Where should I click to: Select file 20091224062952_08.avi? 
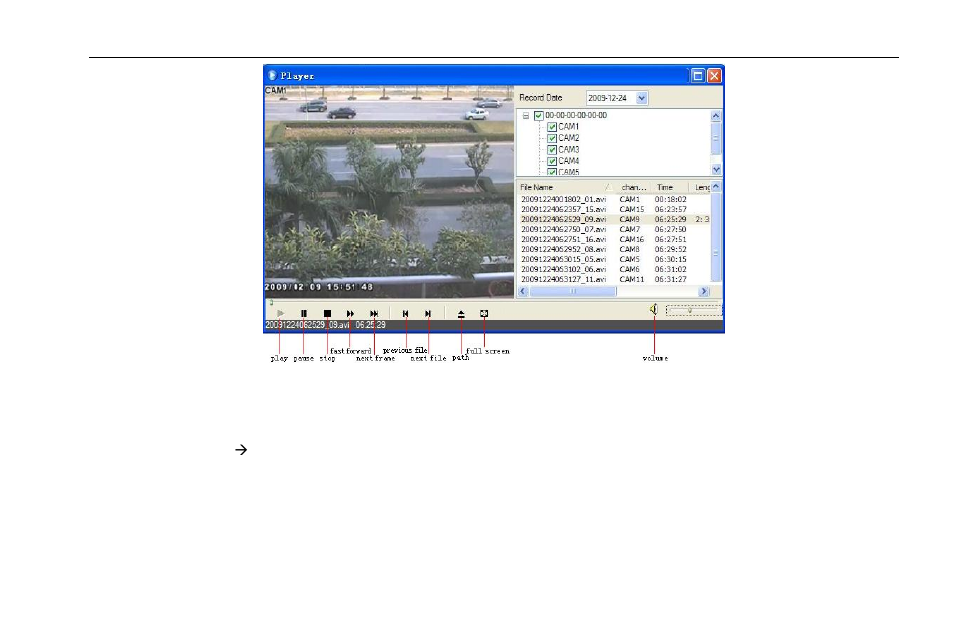(x=563, y=250)
